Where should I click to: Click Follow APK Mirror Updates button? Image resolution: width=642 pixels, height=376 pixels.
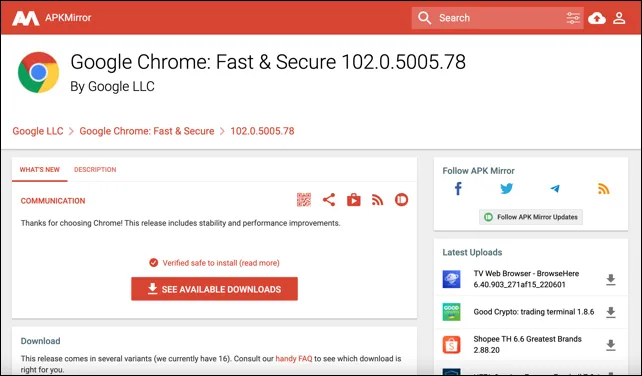[531, 217]
